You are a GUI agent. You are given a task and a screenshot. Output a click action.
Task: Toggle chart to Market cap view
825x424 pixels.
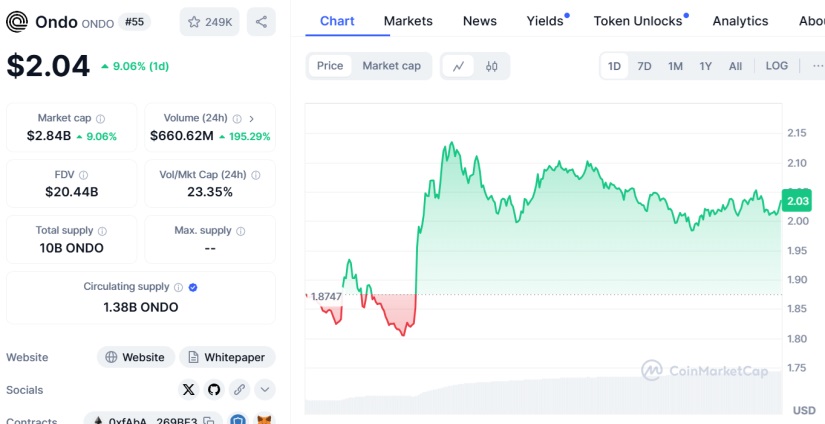click(391, 66)
